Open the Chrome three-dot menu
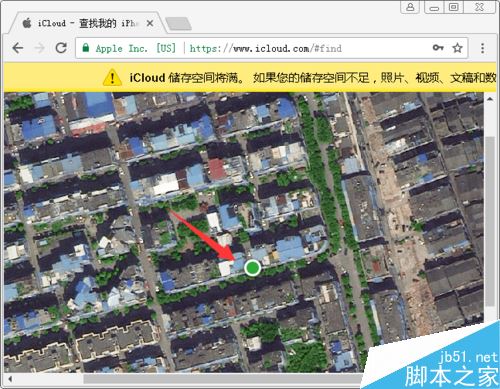This screenshot has width=500, height=389. 482,48
